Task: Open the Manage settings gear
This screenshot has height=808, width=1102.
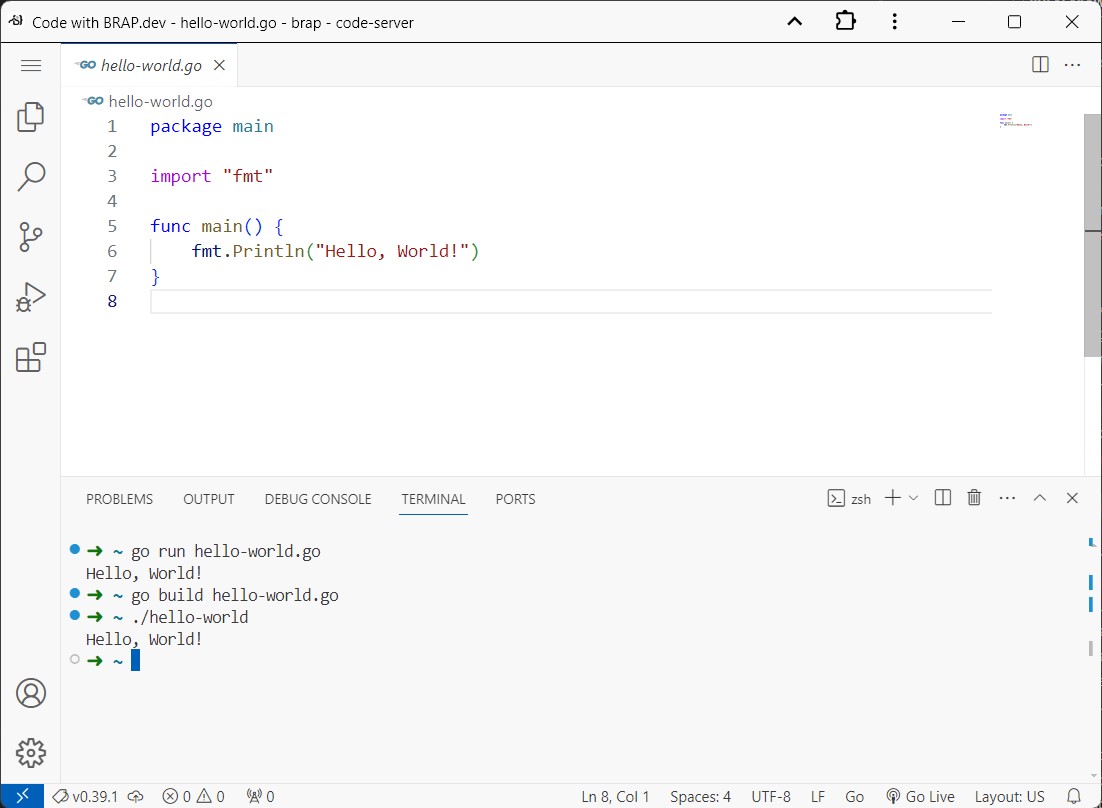Action: 30,753
